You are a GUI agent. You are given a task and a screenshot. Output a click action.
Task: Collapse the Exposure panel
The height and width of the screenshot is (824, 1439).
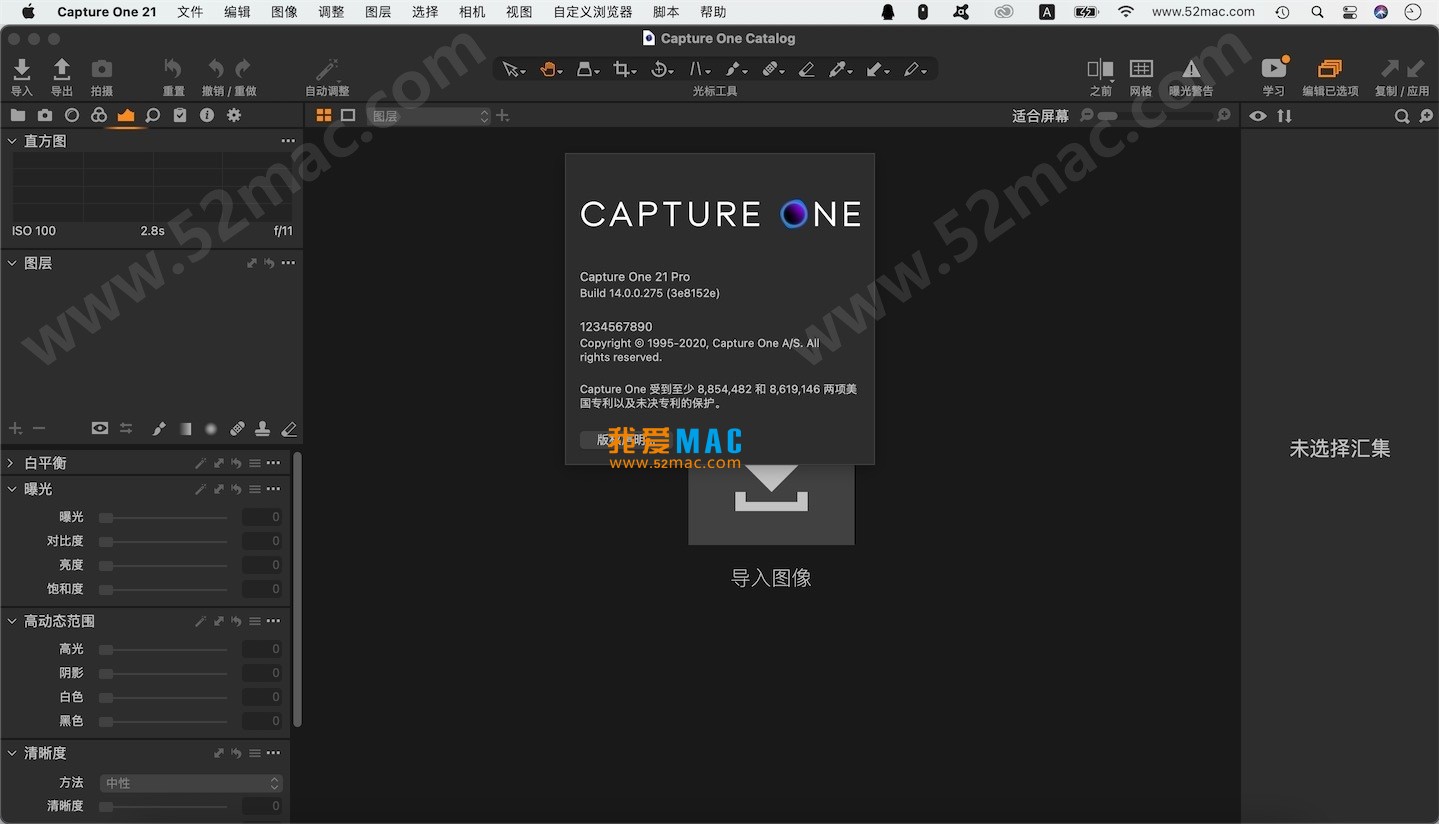point(11,489)
